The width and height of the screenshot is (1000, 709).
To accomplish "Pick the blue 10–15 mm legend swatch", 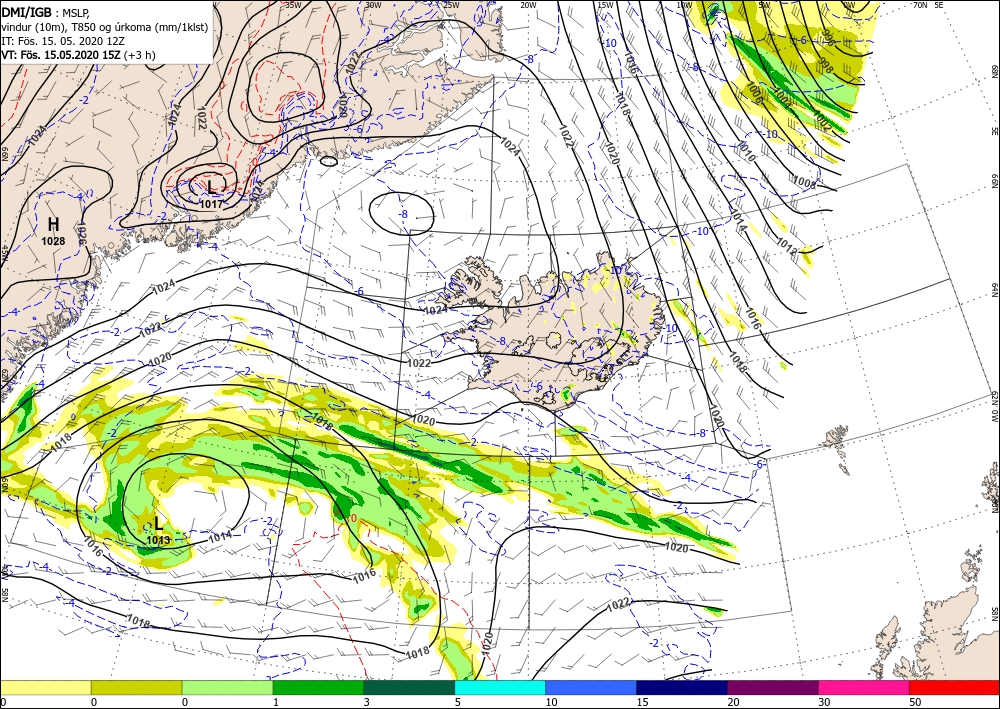I will click(591, 687).
